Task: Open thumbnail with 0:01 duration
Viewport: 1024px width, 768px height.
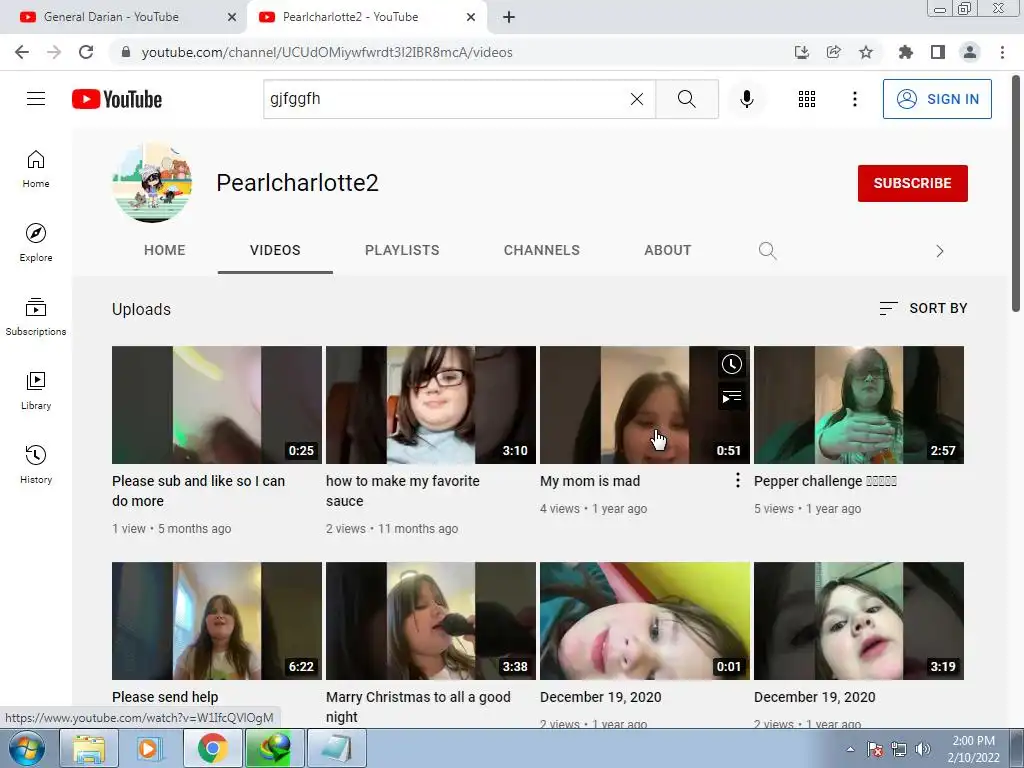Action: coord(645,621)
